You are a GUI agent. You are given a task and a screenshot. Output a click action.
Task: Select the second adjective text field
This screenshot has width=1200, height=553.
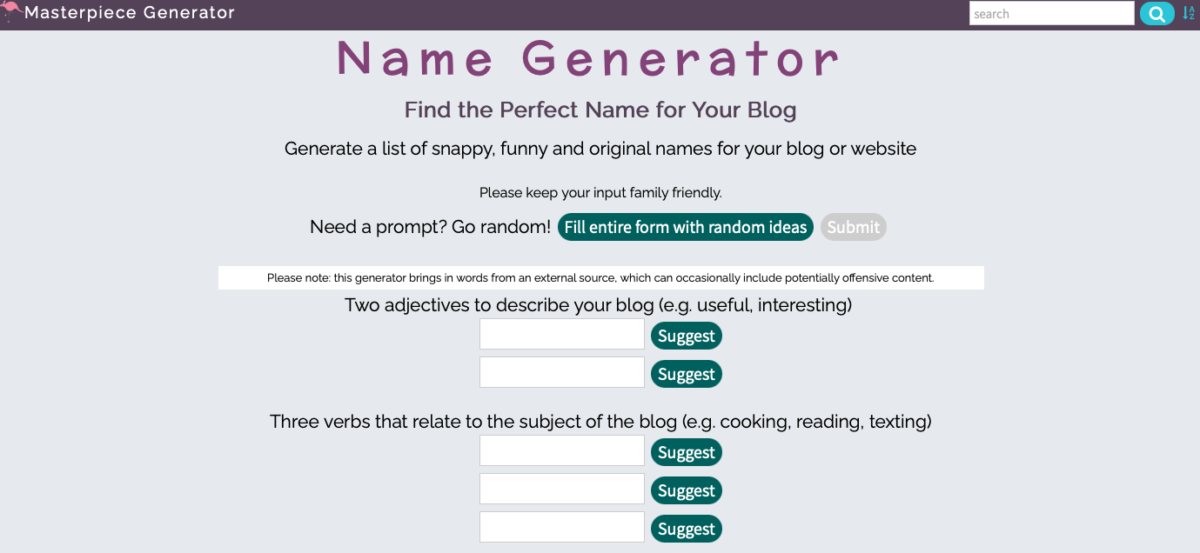pyautogui.click(x=562, y=373)
